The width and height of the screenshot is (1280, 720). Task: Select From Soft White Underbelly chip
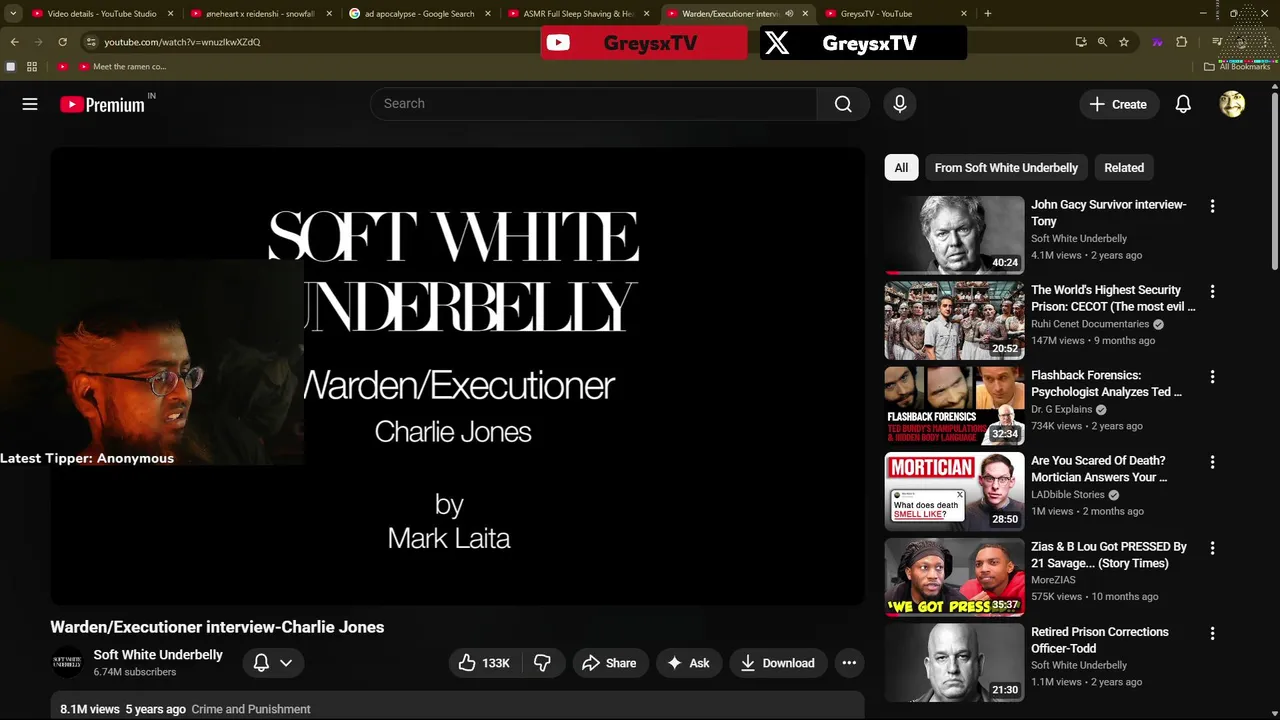[x=1006, y=168]
